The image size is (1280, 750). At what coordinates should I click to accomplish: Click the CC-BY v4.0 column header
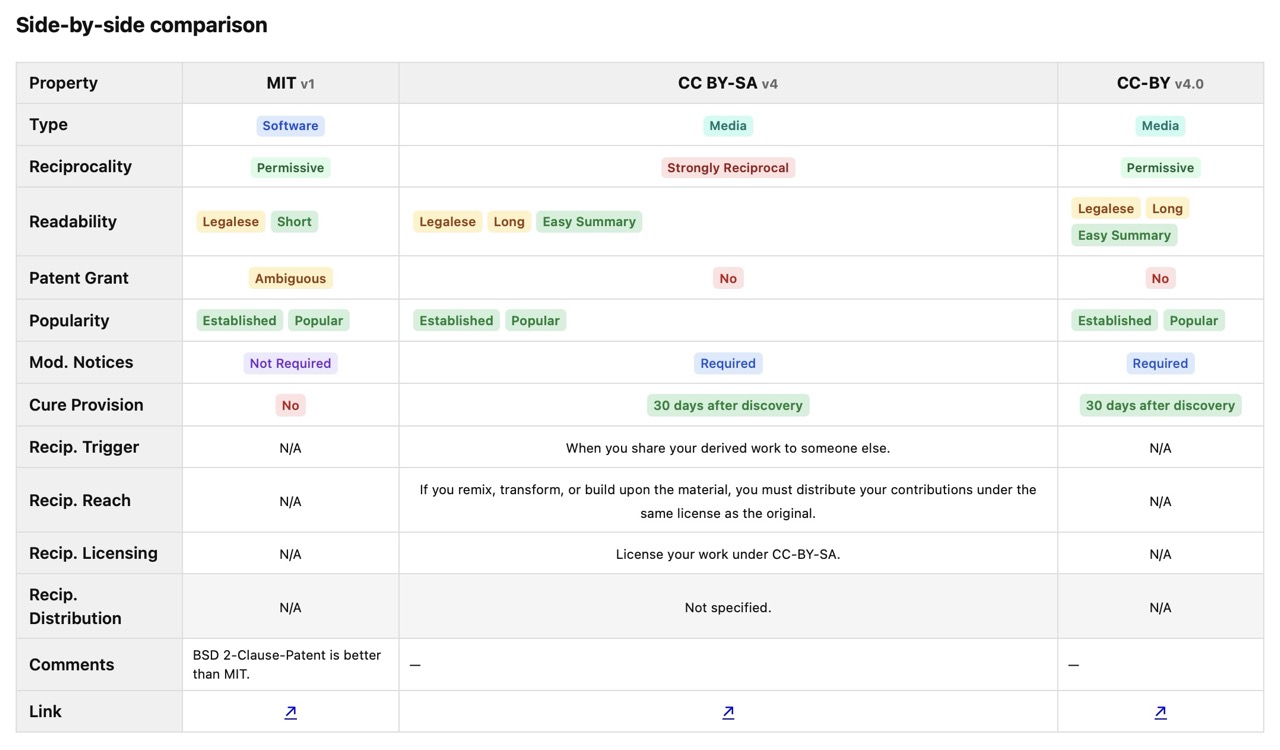1160,83
